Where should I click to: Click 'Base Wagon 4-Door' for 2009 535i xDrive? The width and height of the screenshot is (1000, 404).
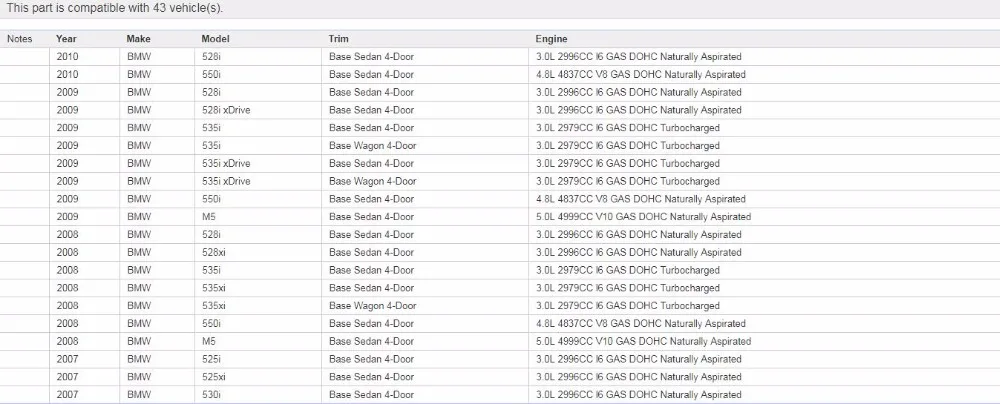coord(372,181)
